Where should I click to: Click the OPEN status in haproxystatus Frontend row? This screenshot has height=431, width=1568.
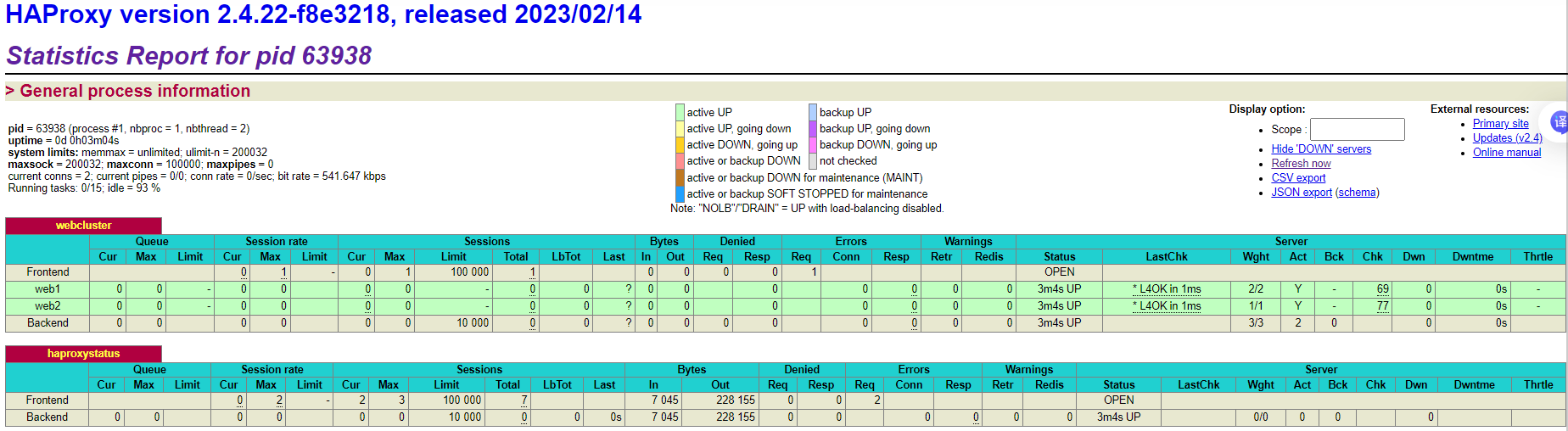1119,400
